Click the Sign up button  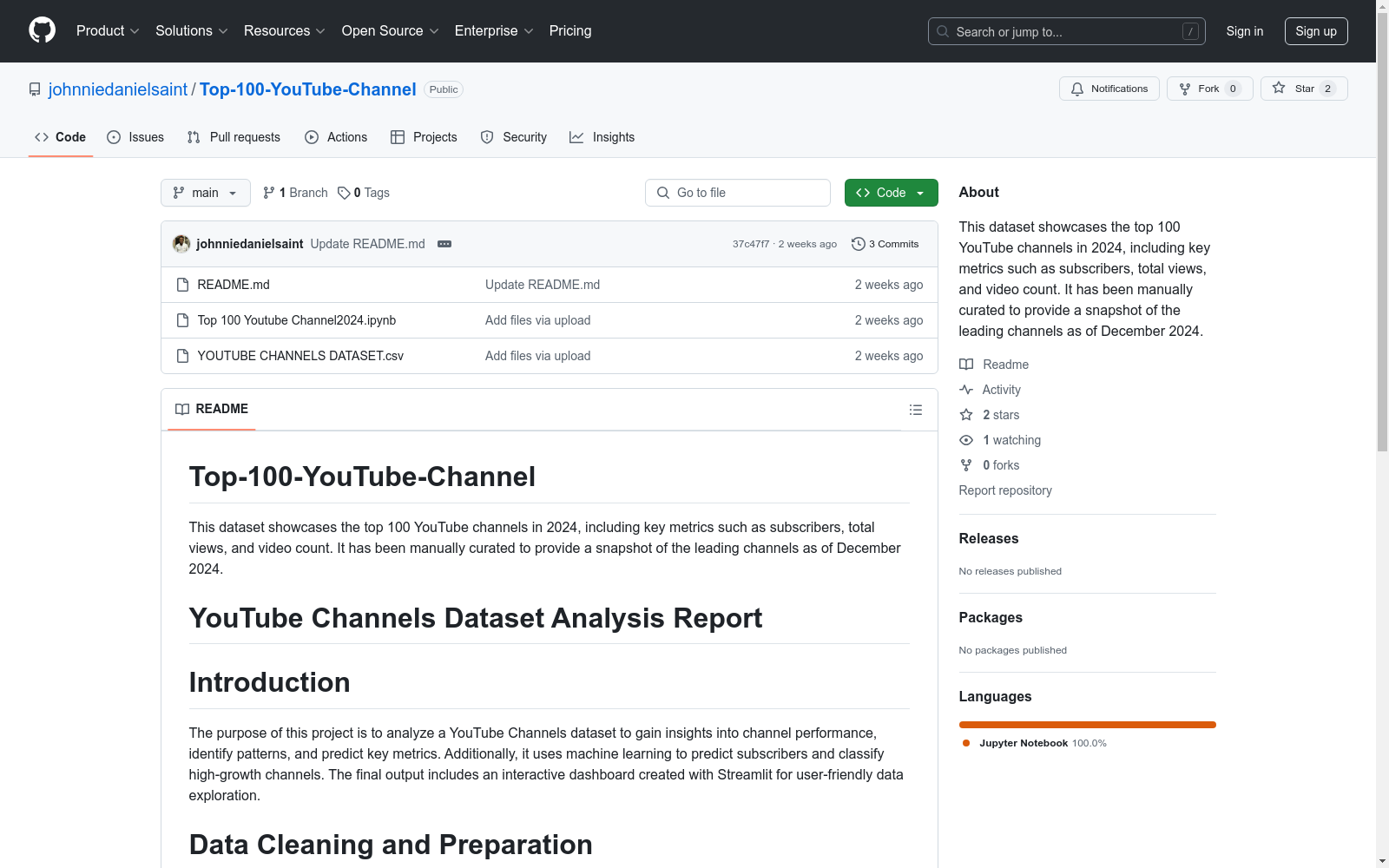coord(1316,31)
